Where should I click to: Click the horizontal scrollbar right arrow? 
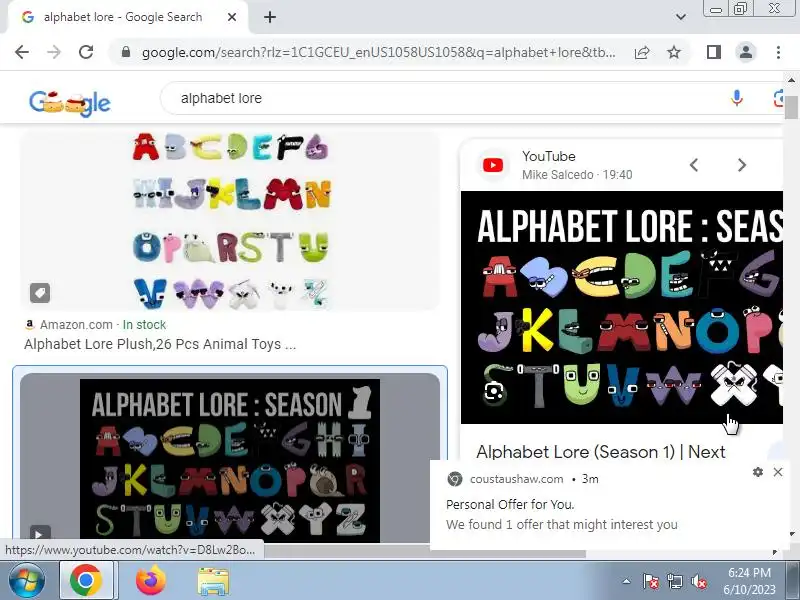(x=775, y=553)
